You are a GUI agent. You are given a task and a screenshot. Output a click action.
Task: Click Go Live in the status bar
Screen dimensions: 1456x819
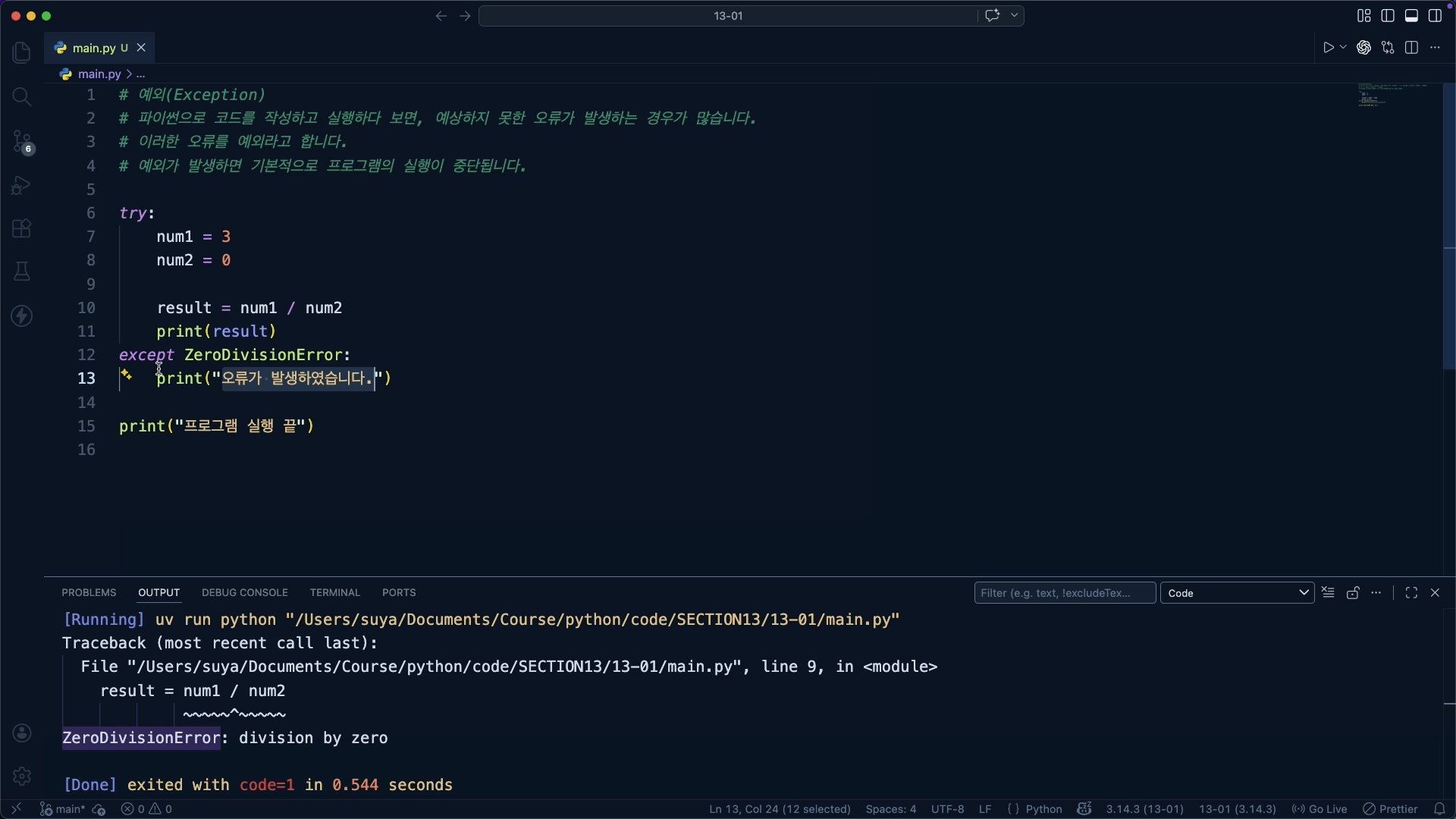[x=1319, y=809]
